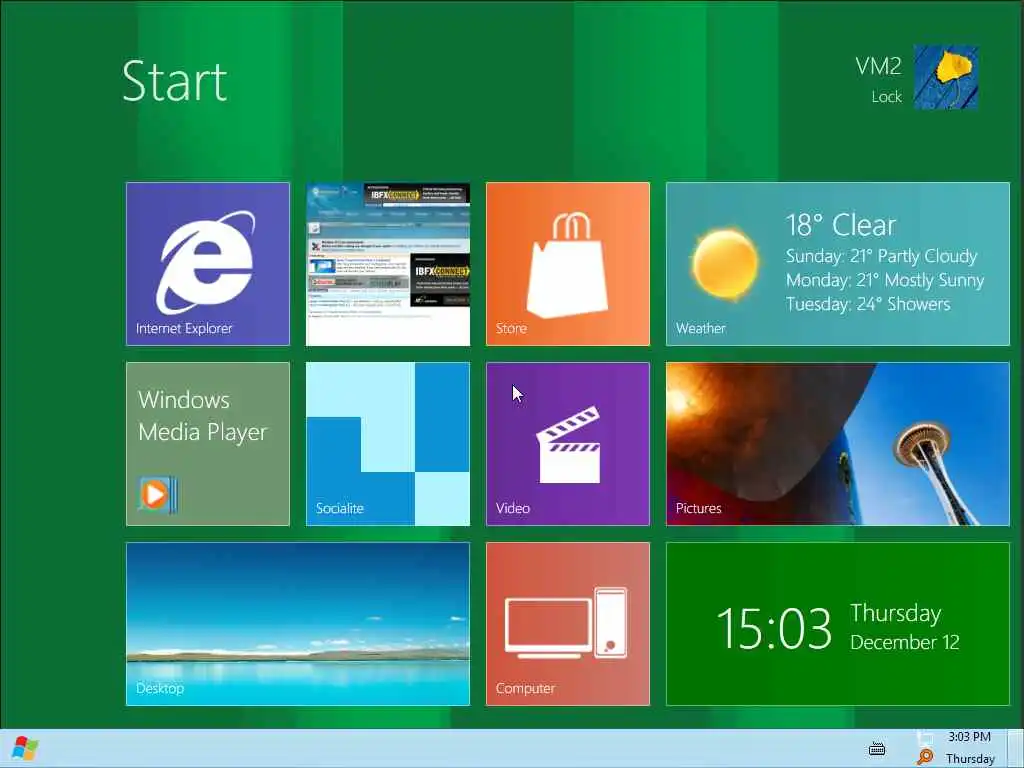This screenshot has height=768, width=1024.
Task: Open the Weather tile showing 18° Clear
Action: click(838, 264)
